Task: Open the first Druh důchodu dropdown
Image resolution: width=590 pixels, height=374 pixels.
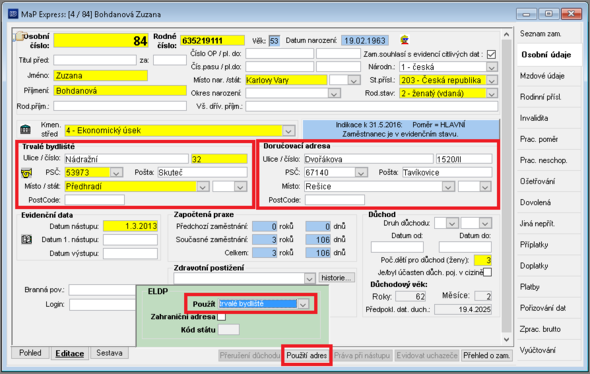Action: pyautogui.click(x=452, y=223)
